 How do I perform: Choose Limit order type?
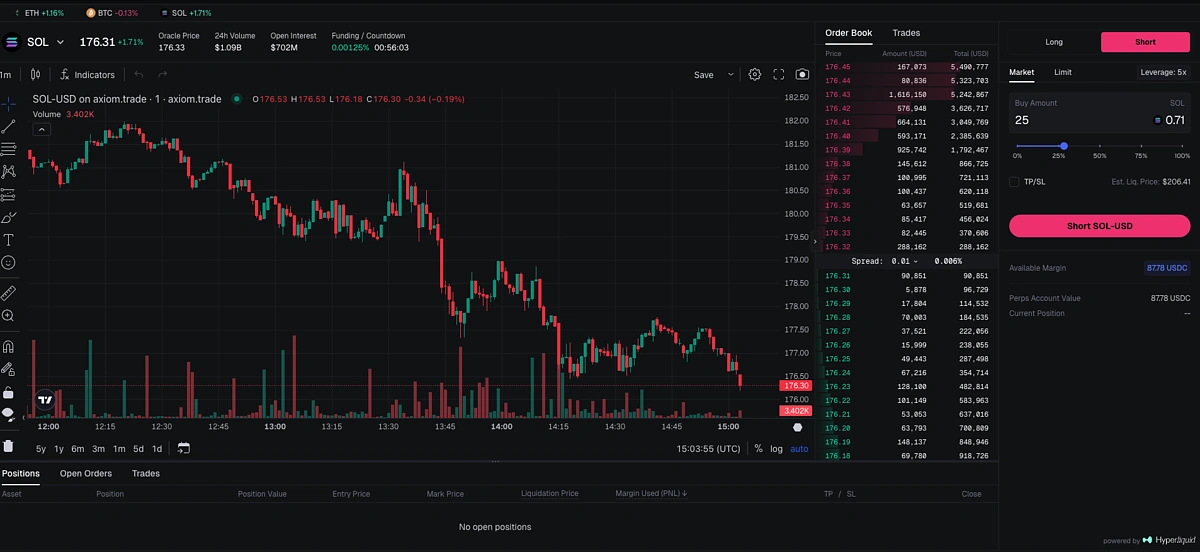[1063, 72]
